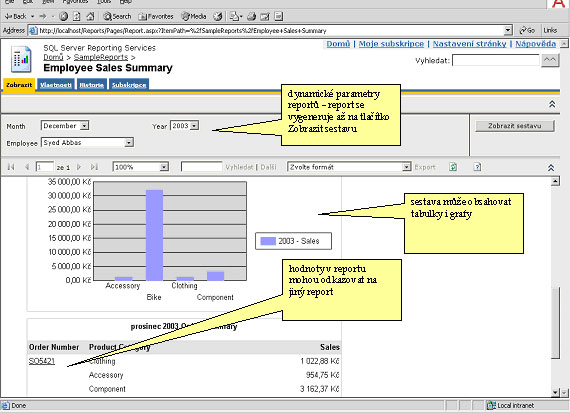Go to the last report page
The image size is (570, 413).
[95, 167]
